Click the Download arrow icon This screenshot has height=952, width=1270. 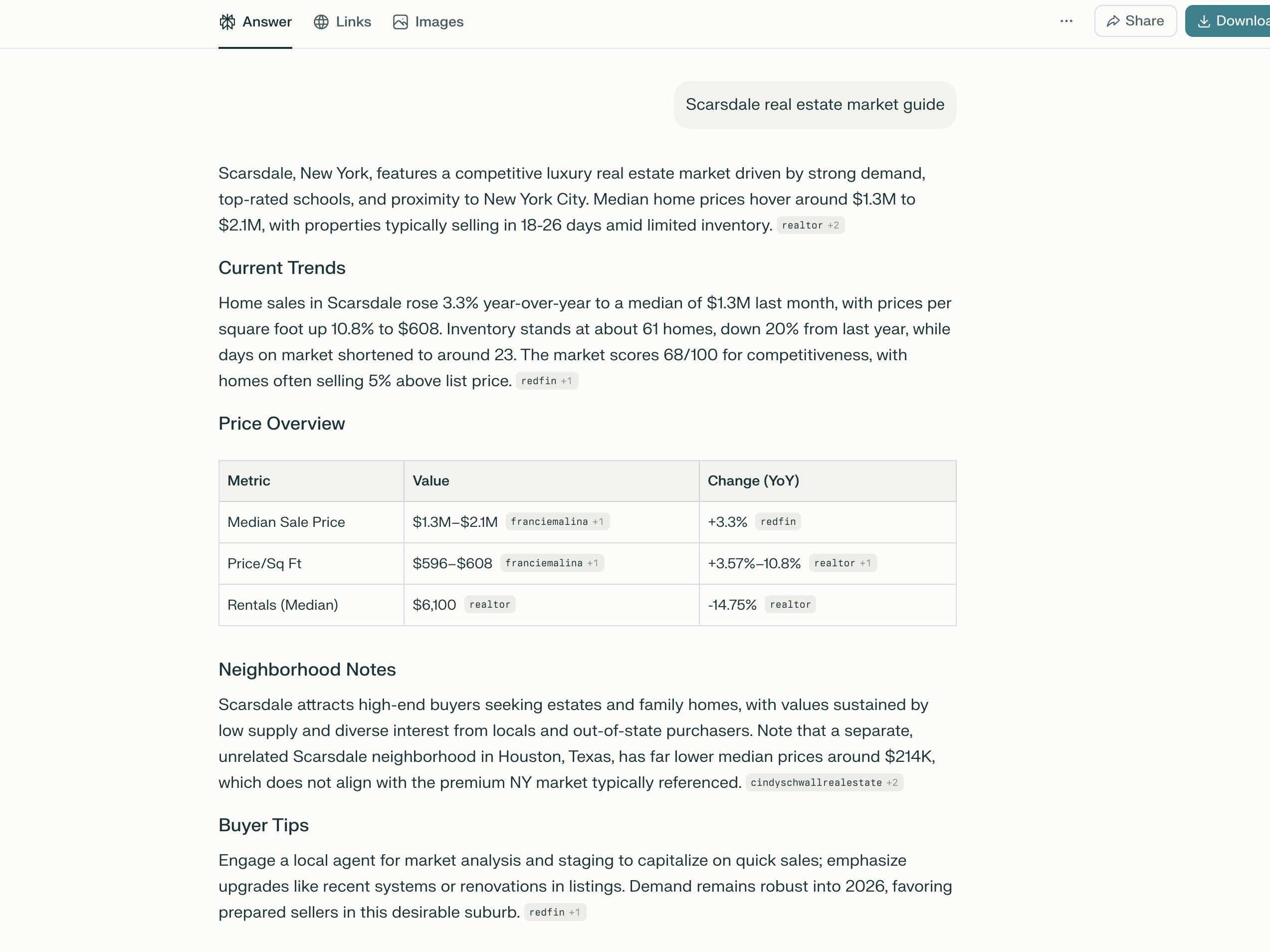(1204, 21)
